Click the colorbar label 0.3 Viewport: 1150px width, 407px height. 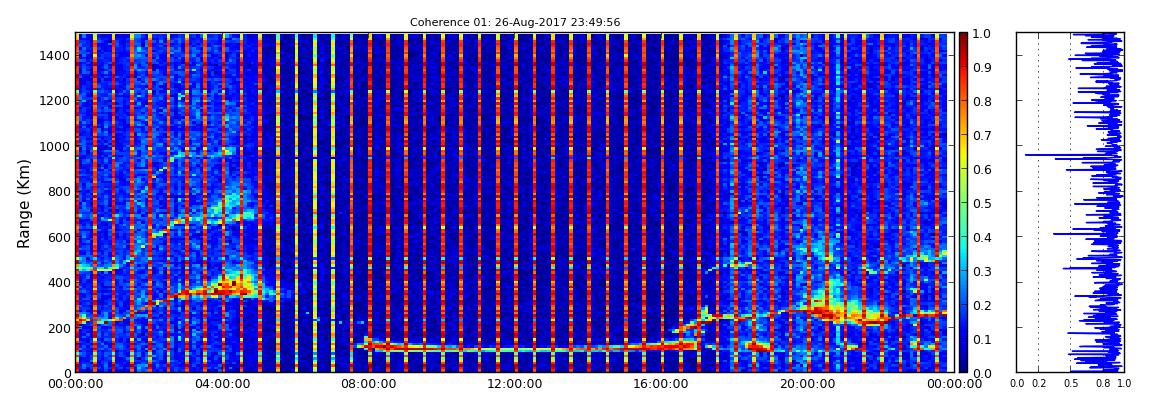pos(982,271)
